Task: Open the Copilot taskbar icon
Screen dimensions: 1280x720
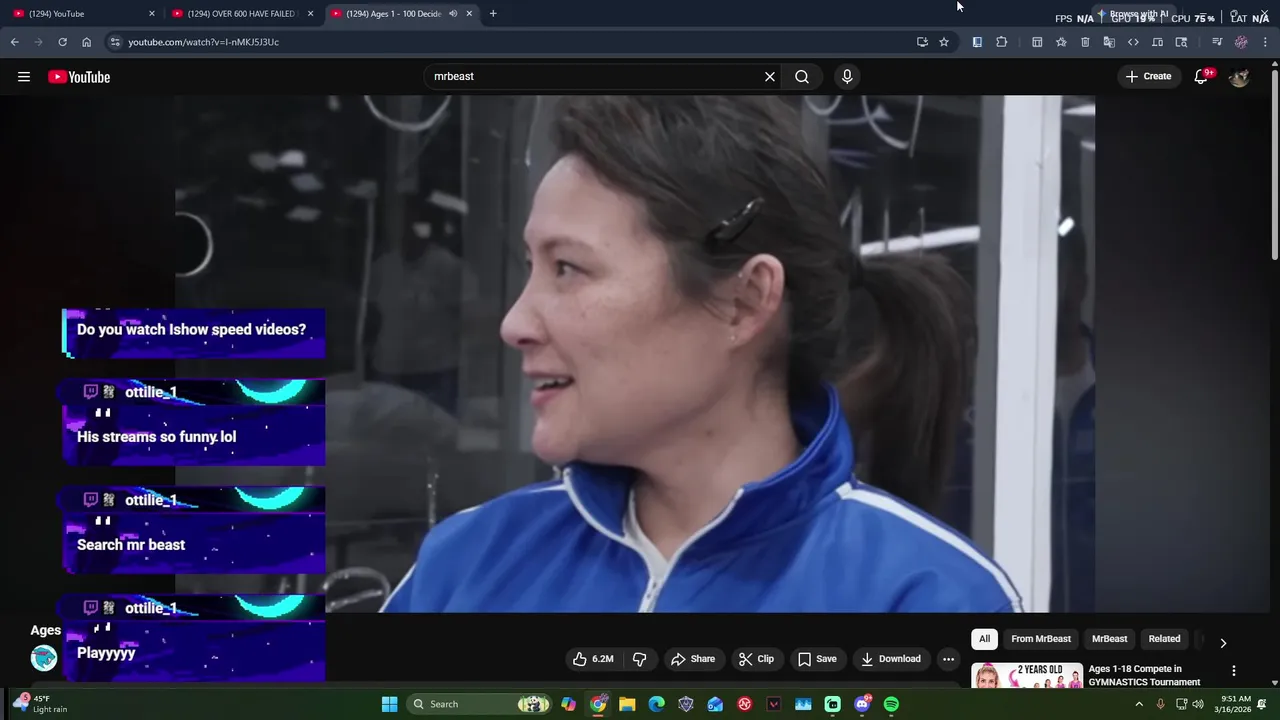Action: click(x=568, y=704)
